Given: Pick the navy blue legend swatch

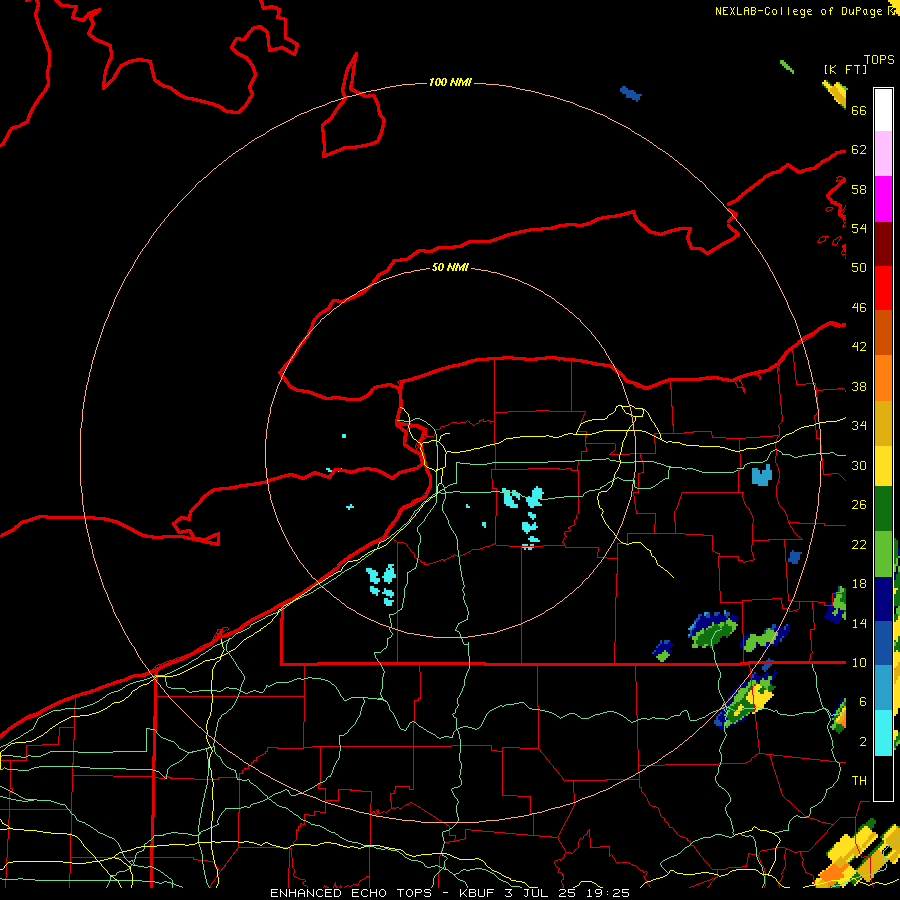Looking at the screenshot, I should click(x=883, y=599).
